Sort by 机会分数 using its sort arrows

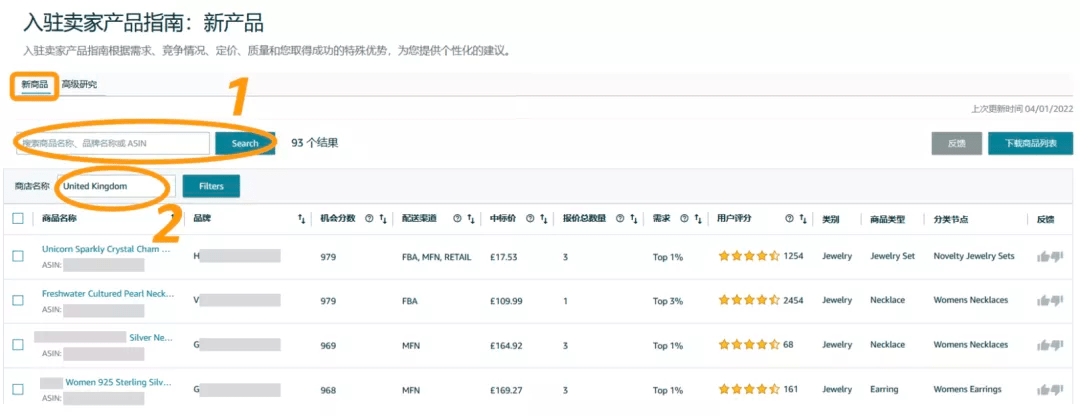[383, 218]
